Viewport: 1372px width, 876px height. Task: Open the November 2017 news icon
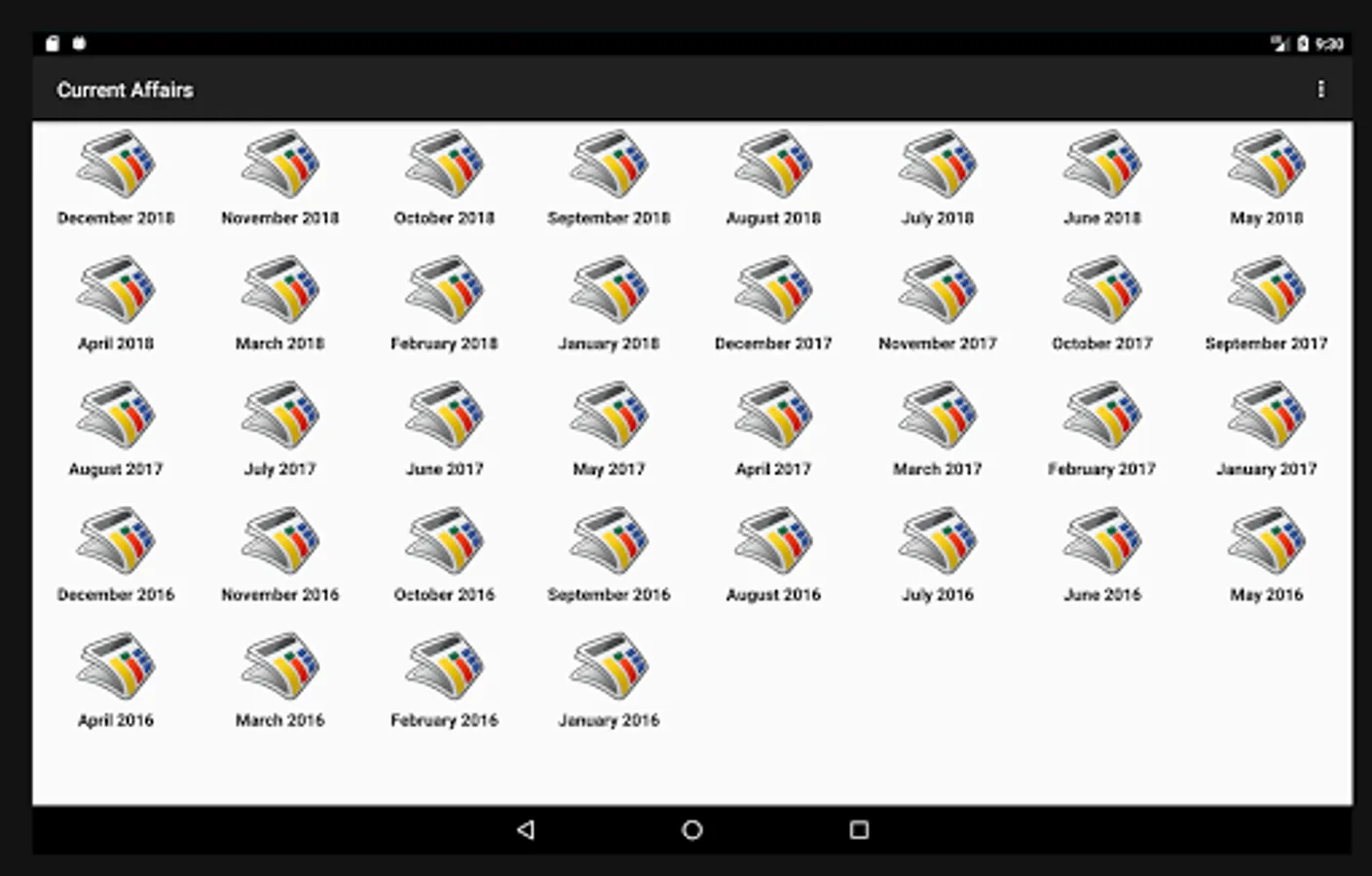[x=939, y=290]
